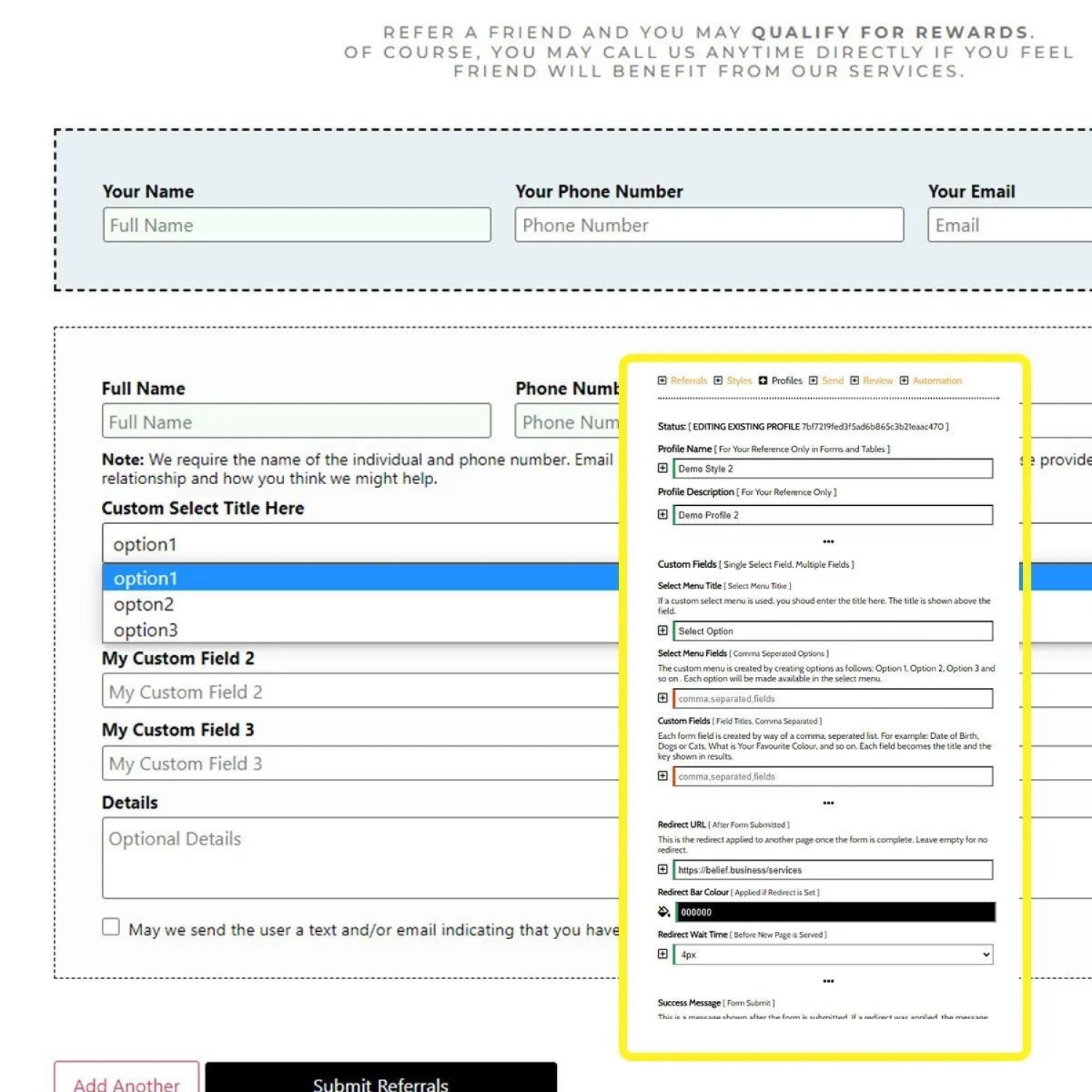Click the paint bucket icon for Redirect Bar Colour
Viewport: 1092px width, 1092px height.
pos(663,911)
